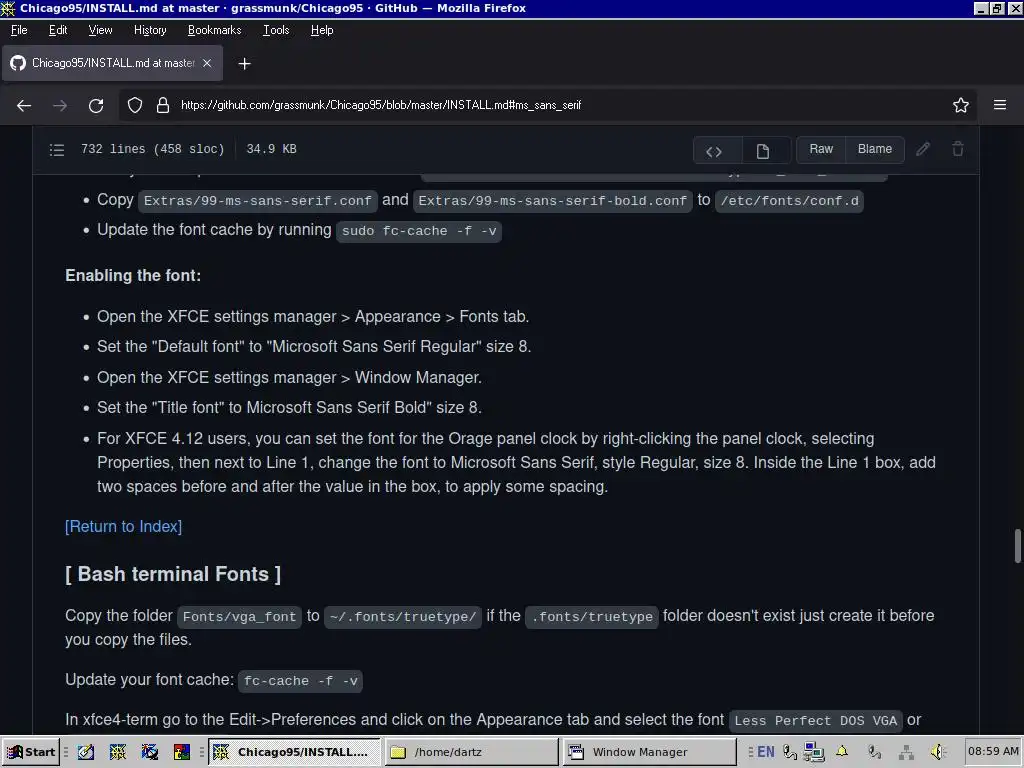Open the Help menu
Screen dimensions: 1024x768
point(321,30)
